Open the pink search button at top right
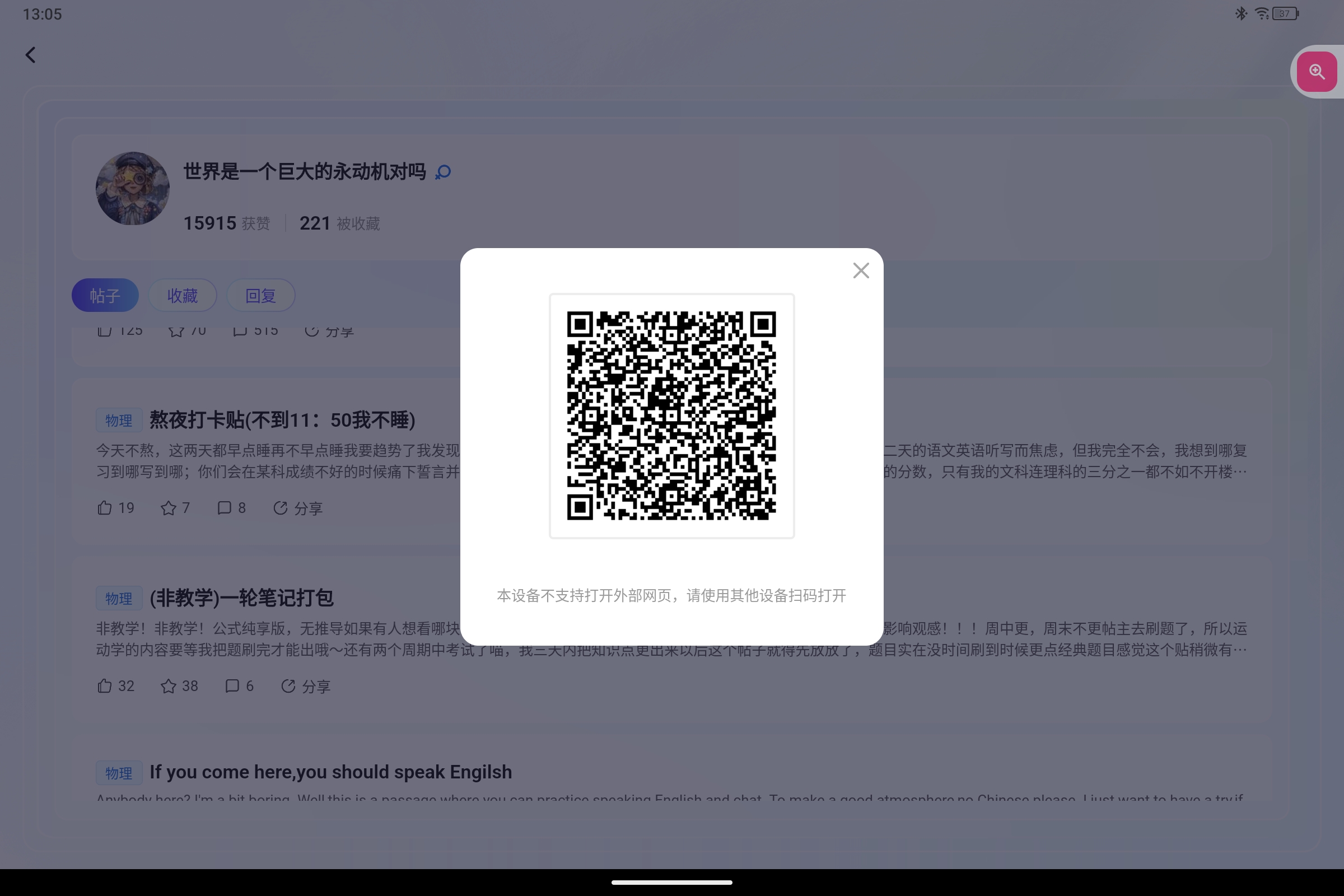 [1317, 71]
